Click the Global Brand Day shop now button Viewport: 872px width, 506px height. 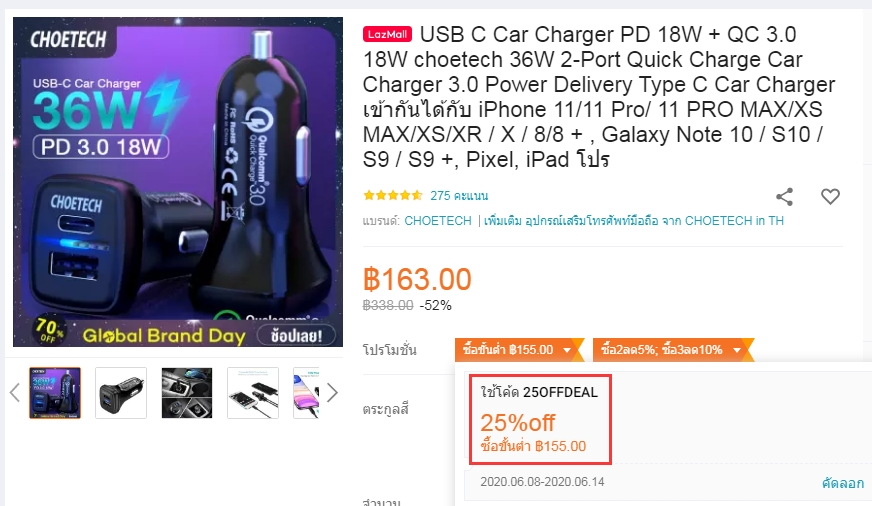point(297,335)
